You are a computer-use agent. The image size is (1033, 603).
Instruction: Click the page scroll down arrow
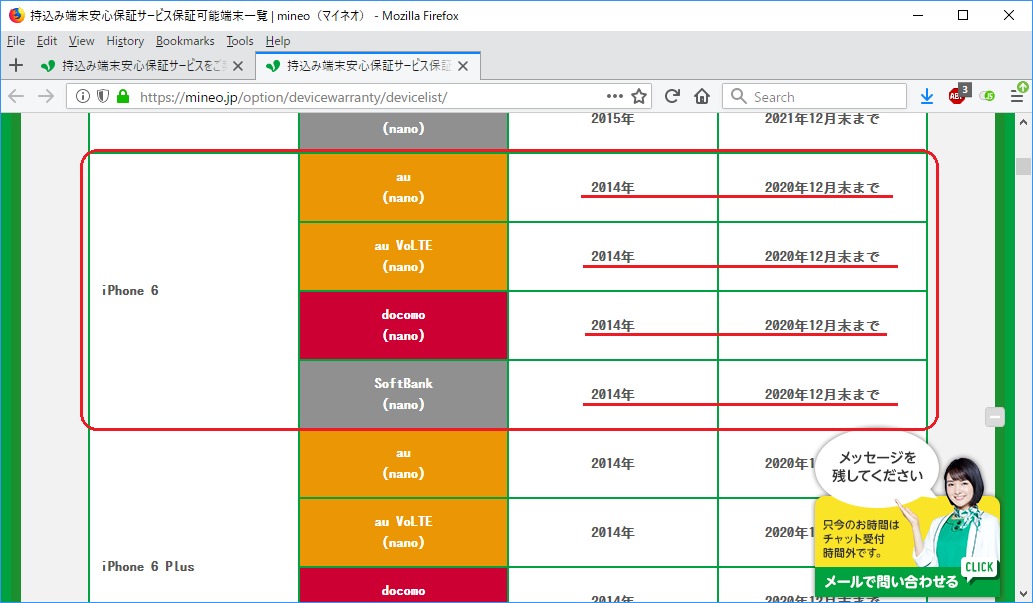click(1023, 594)
